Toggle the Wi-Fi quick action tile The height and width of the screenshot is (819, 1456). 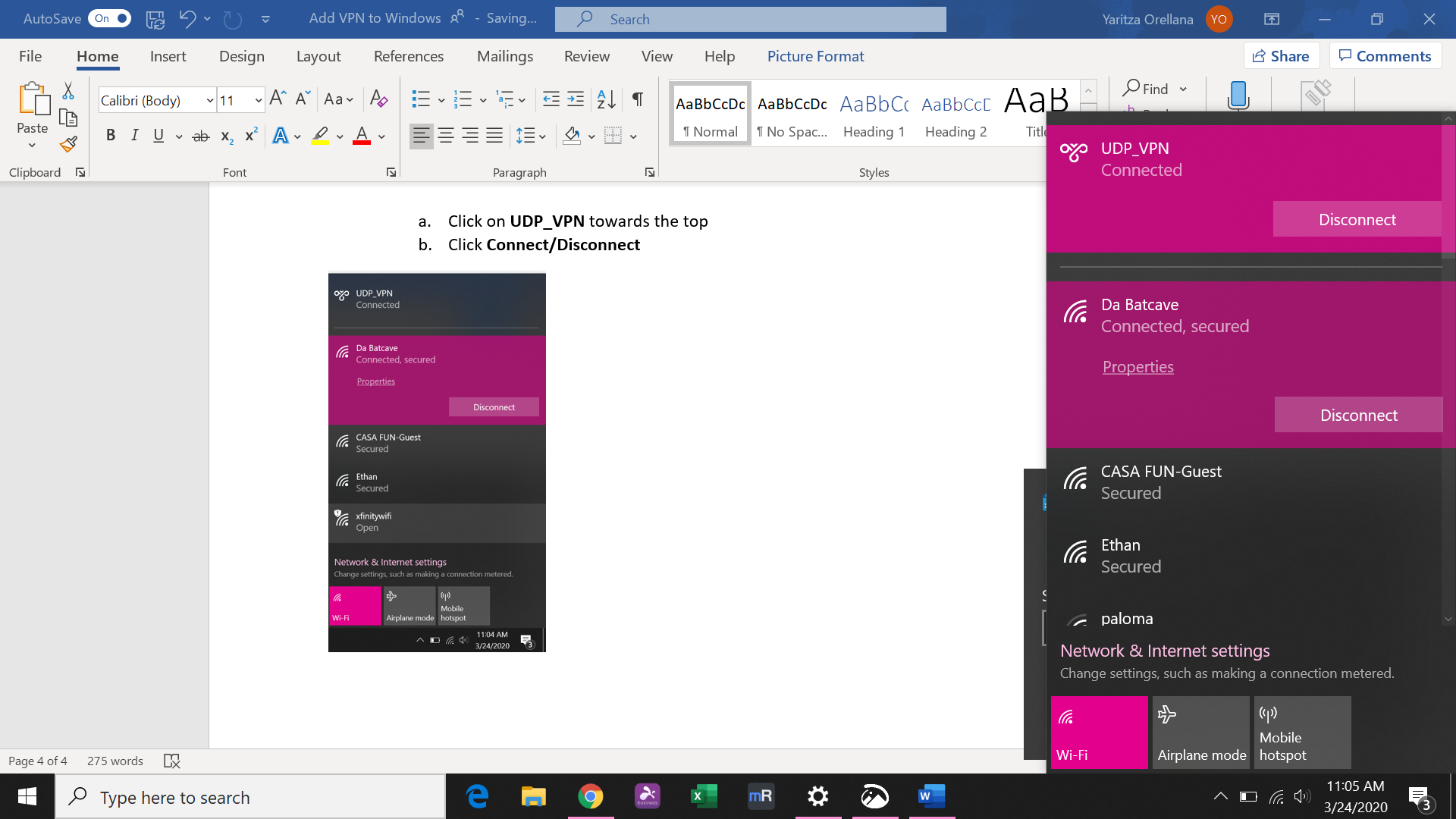(x=1099, y=732)
